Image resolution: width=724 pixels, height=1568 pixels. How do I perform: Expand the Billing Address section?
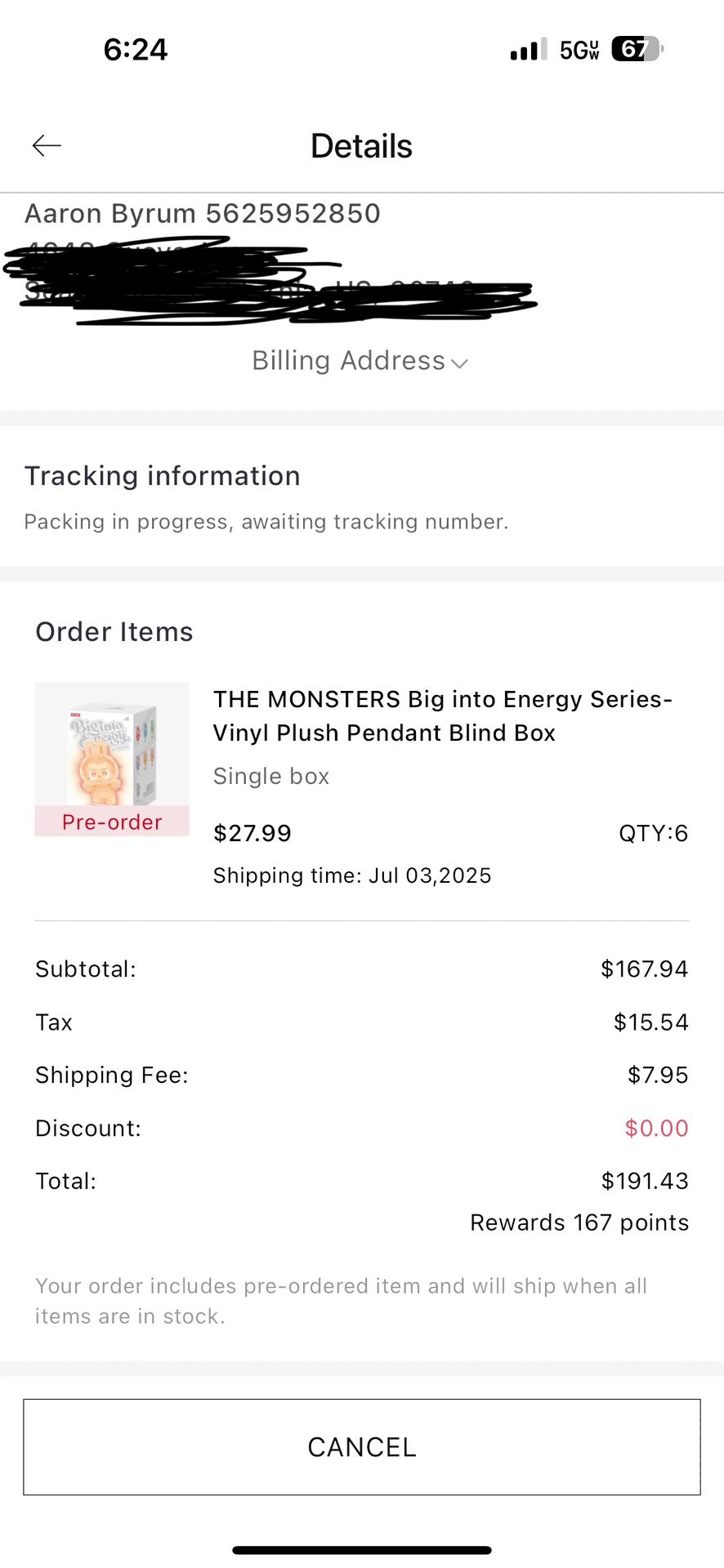(x=360, y=361)
